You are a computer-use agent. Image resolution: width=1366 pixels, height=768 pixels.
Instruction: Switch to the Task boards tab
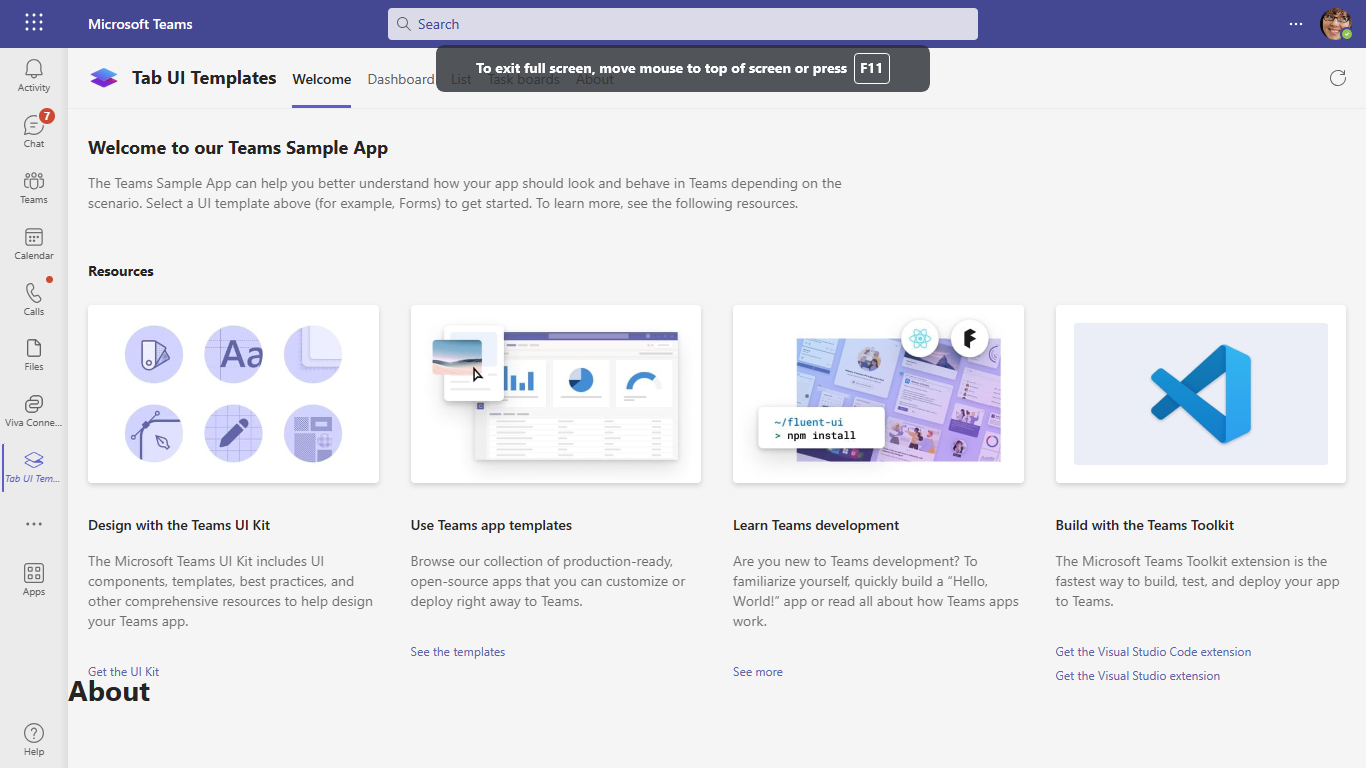tap(524, 79)
